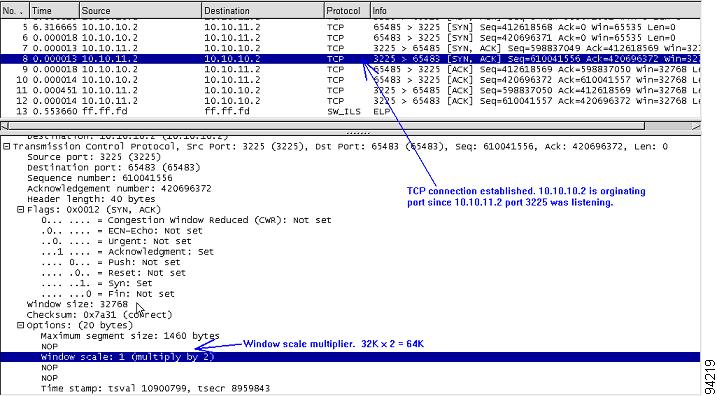
Task: Select the Congestion Window Reduced (CWR) flag line
Action: 186,220
